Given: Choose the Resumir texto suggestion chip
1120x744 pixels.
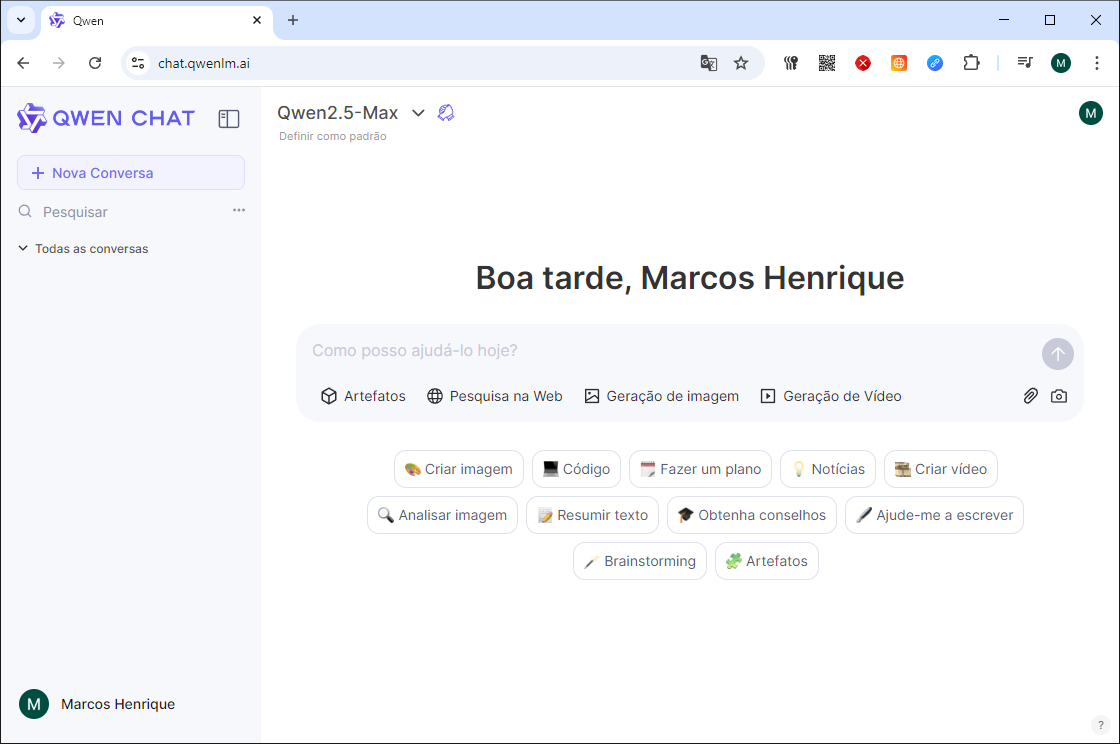Looking at the screenshot, I should coord(592,515).
